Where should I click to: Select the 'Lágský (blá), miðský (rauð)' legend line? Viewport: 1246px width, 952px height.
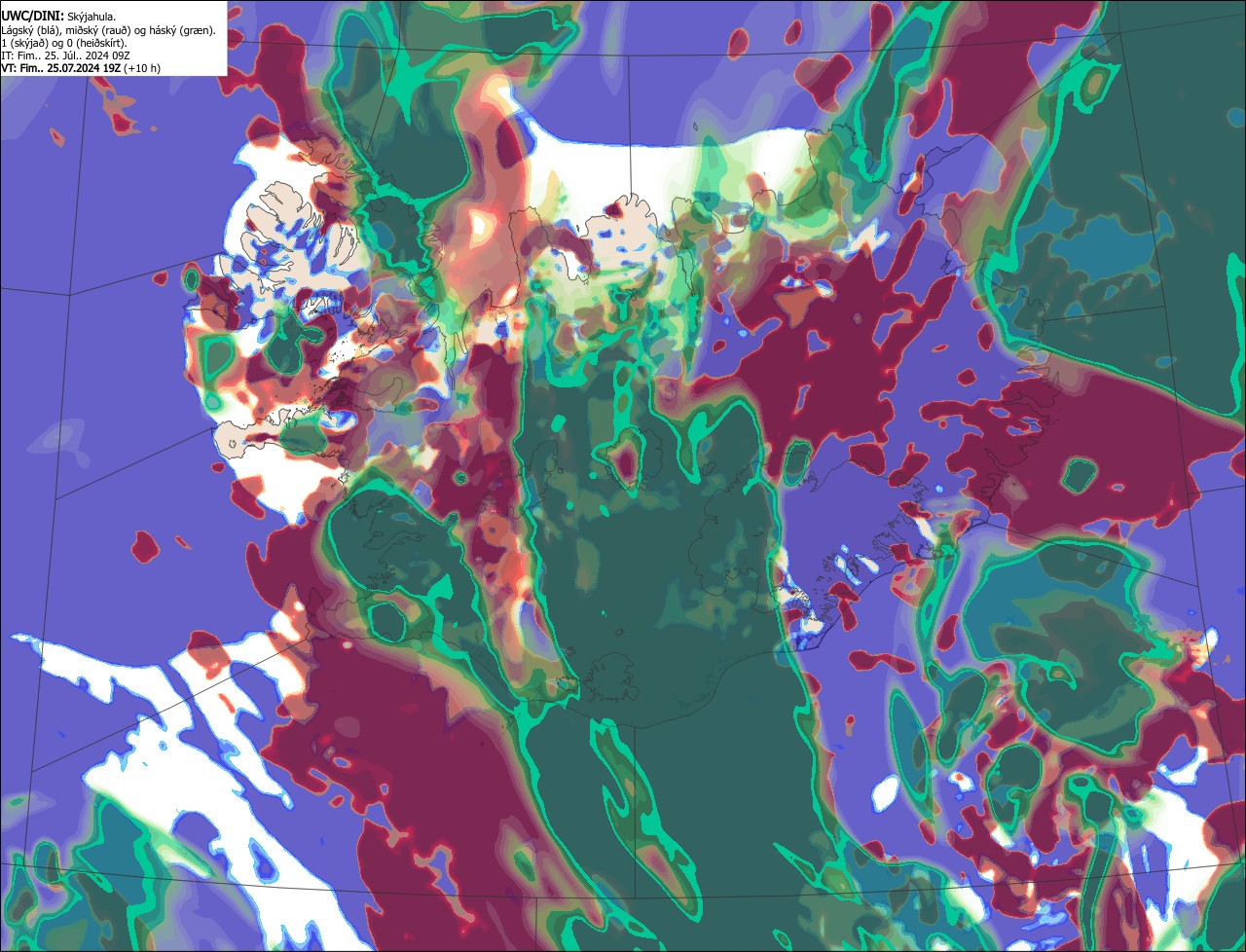coord(109,30)
